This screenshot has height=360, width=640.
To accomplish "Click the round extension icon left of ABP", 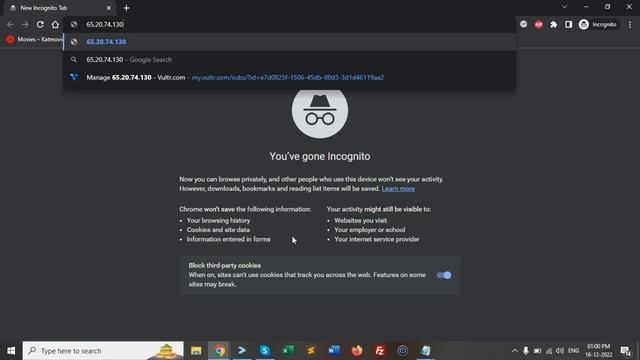I will click(524, 24).
